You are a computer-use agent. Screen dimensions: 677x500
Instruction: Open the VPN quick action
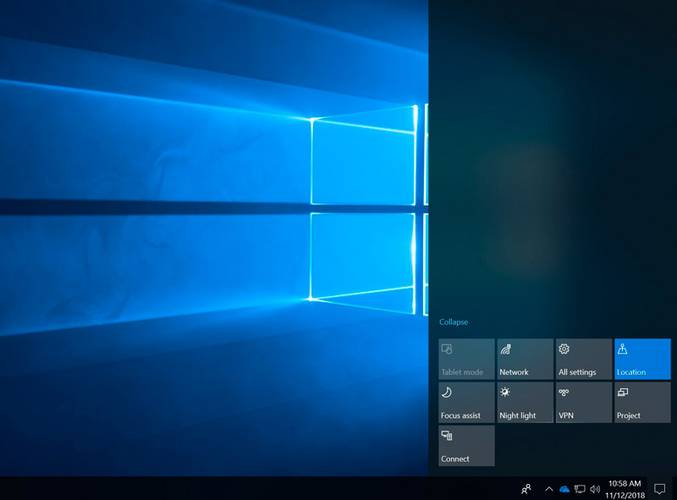[584, 402]
